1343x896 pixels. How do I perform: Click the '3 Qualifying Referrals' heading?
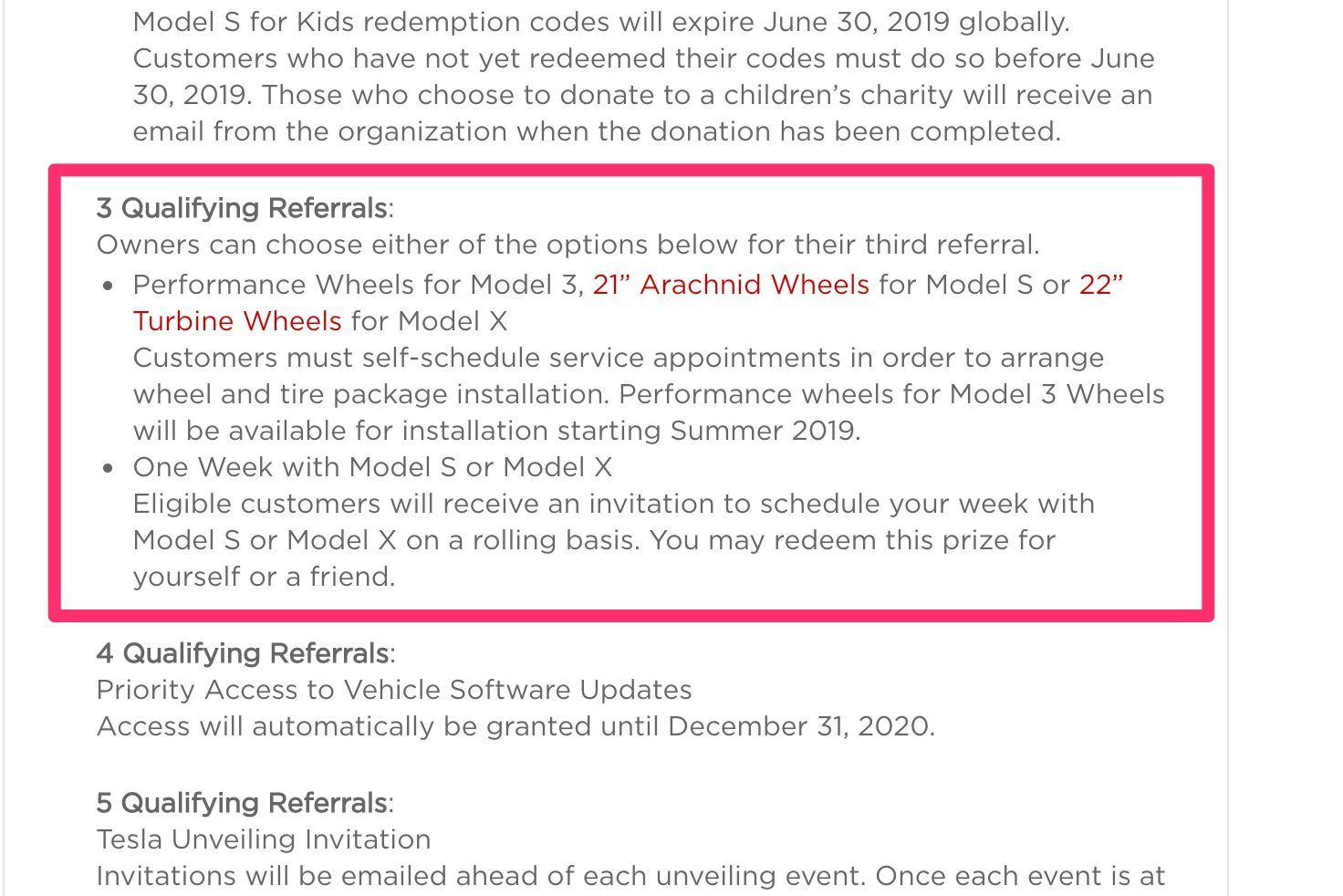tap(243, 209)
